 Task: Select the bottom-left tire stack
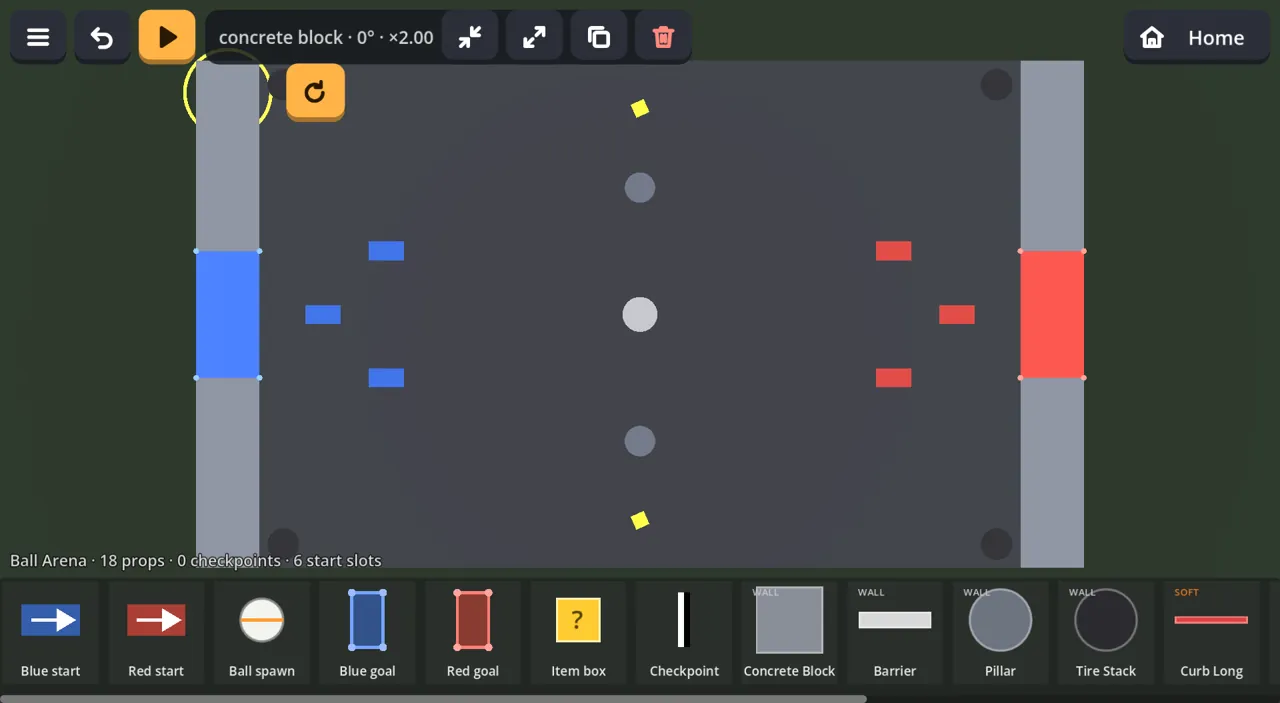(x=284, y=544)
